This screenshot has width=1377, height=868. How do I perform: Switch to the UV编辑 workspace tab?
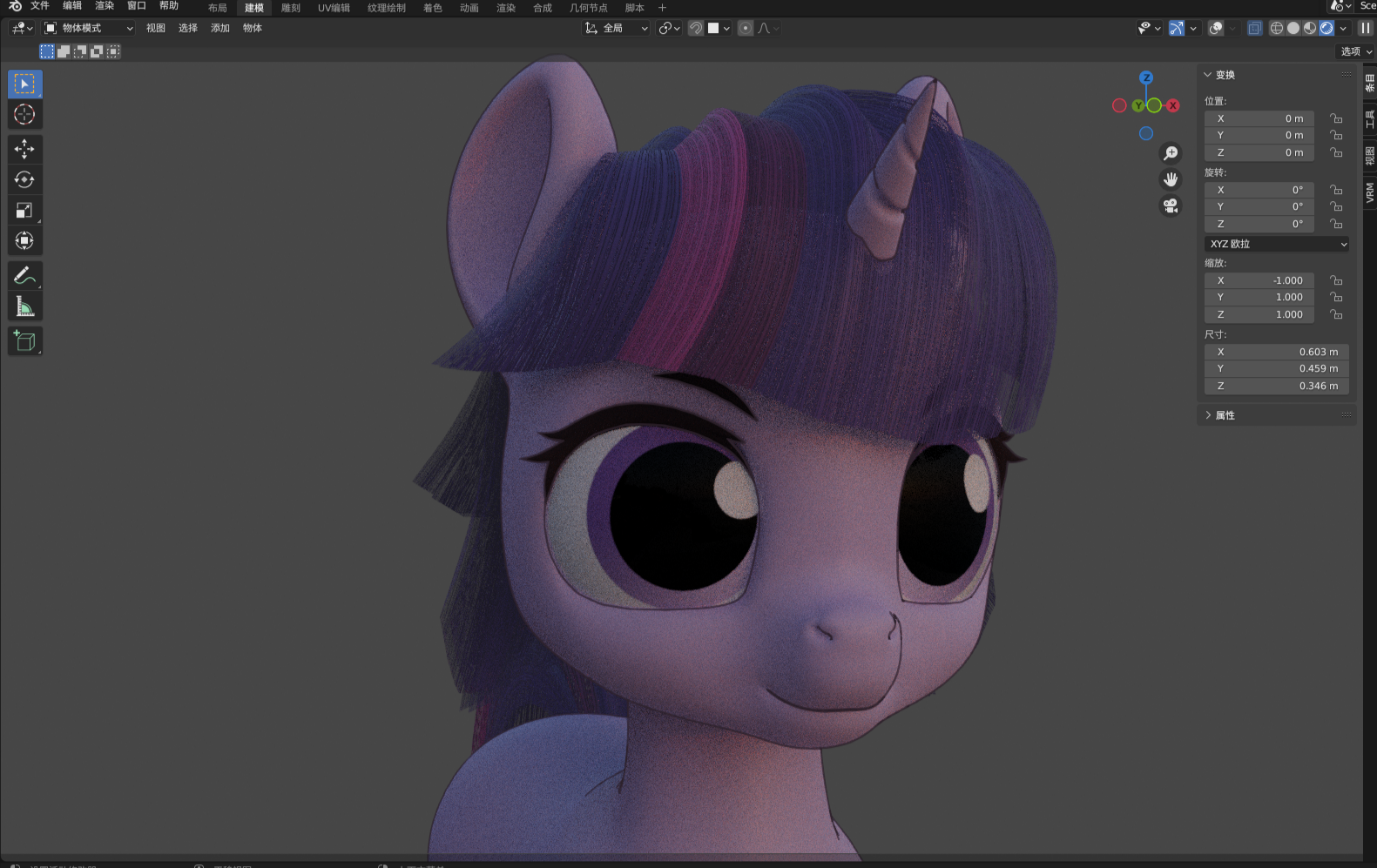(x=334, y=8)
